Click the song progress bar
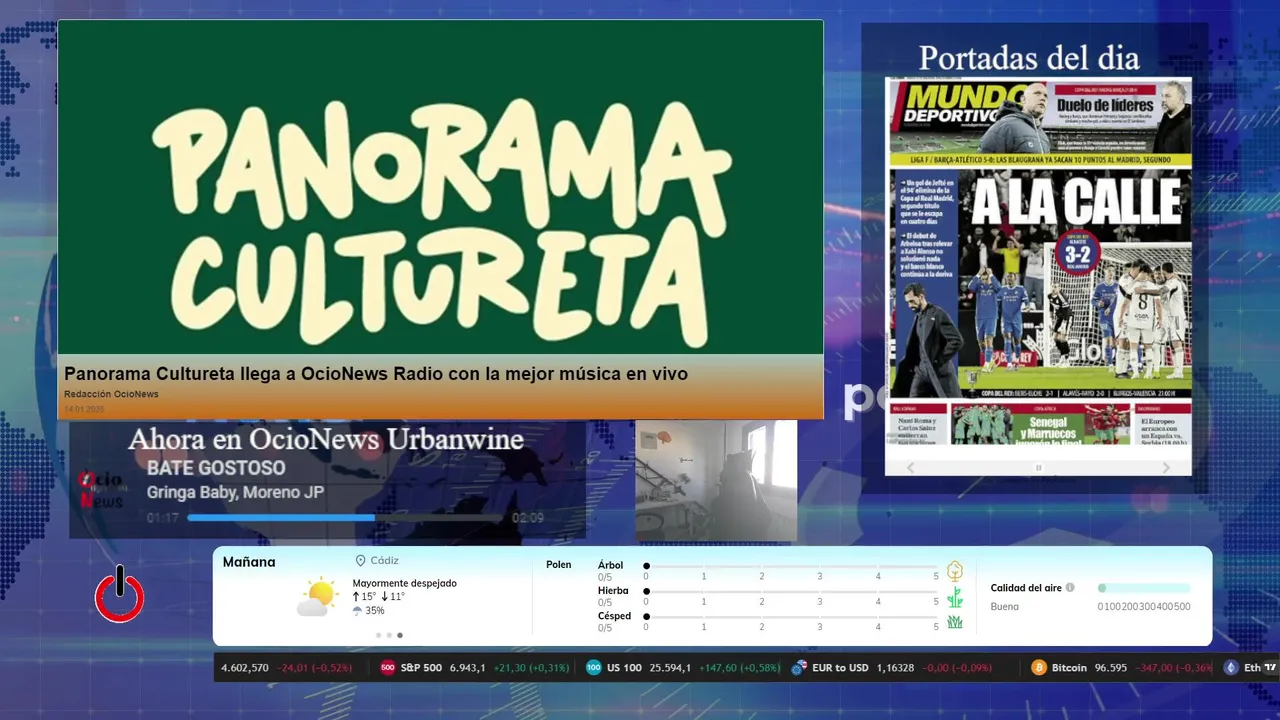The height and width of the screenshot is (720, 1280). pyautogui.click(x=346, y=518)
